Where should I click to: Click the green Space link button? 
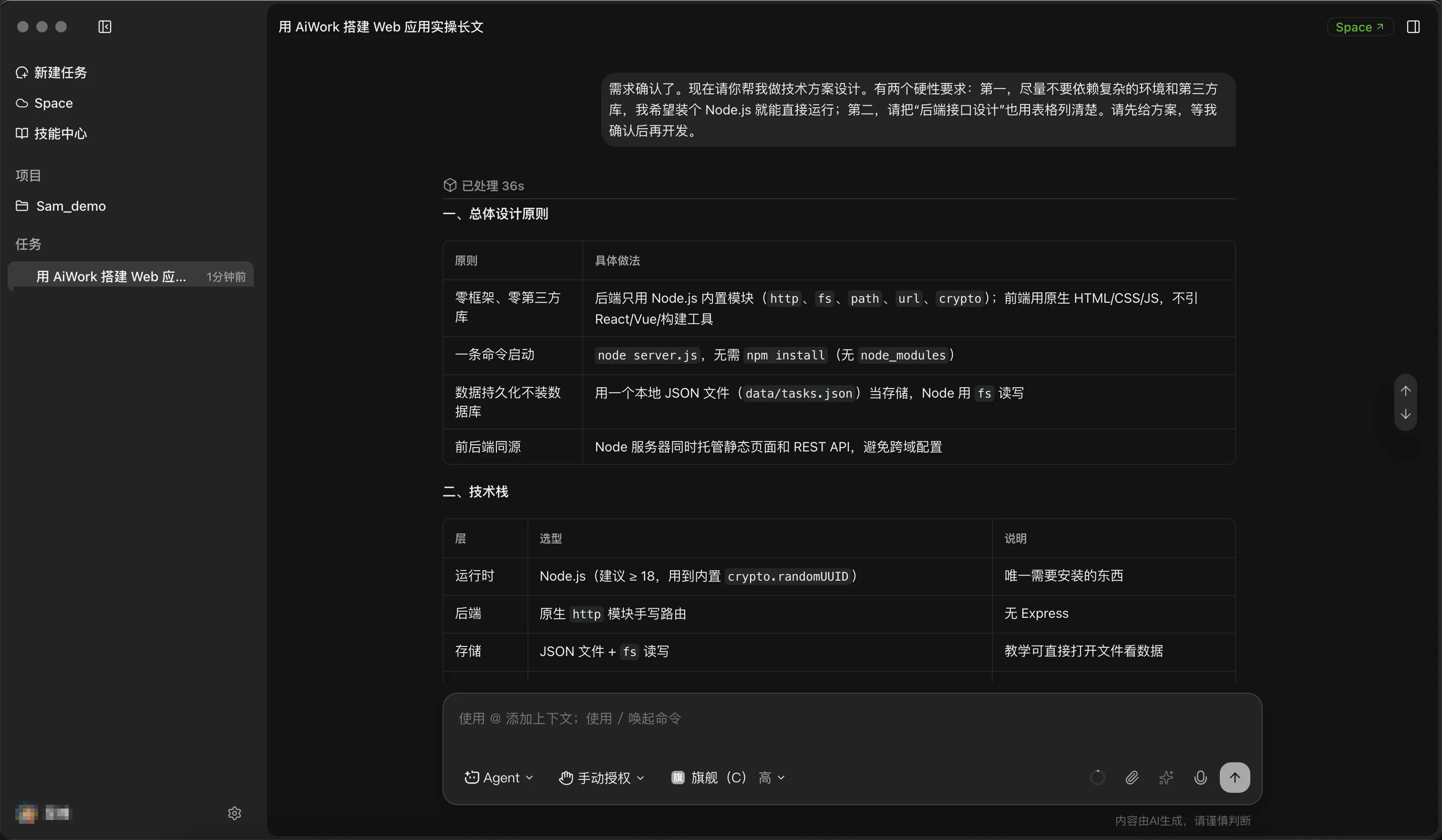click(x=1360, y=27)
